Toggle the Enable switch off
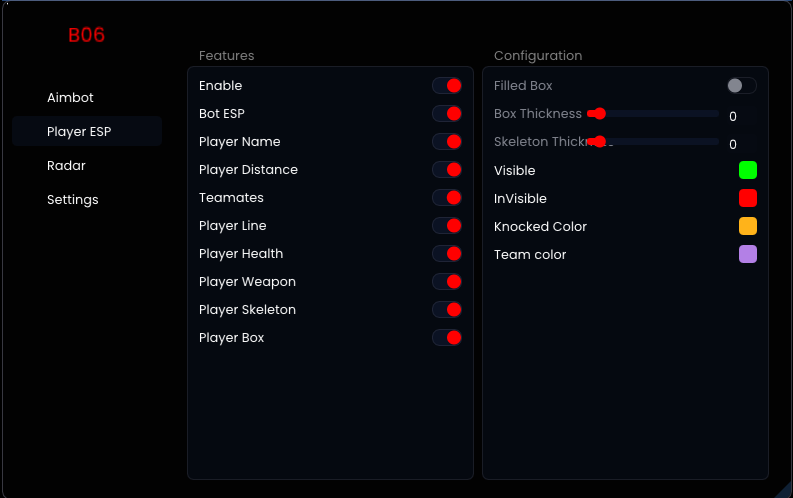Screen dimensions: 793x498 (447, 86)
